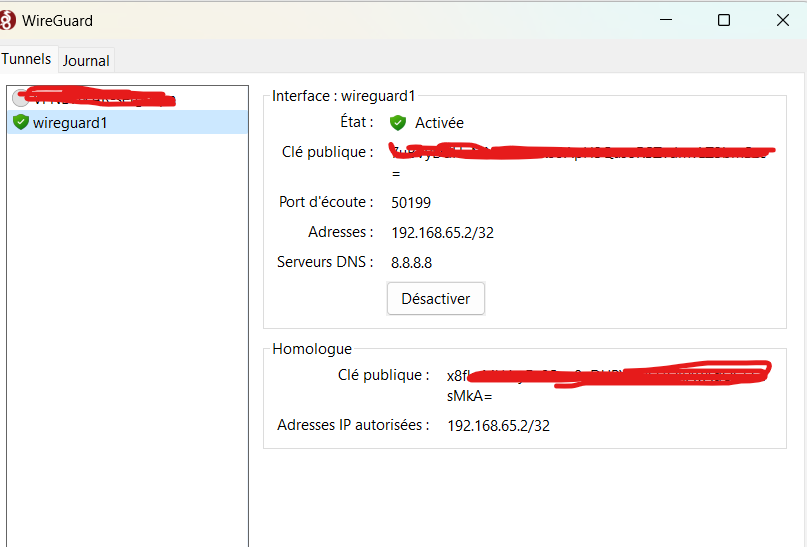Click the État label

coord(357,122)
